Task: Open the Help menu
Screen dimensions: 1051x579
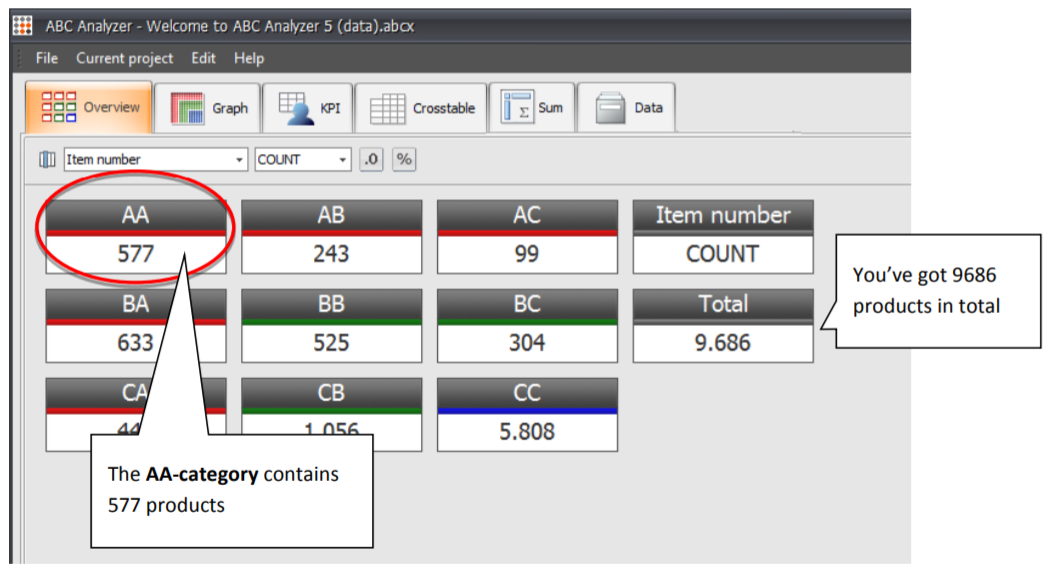Action: [x=249, y=58]
